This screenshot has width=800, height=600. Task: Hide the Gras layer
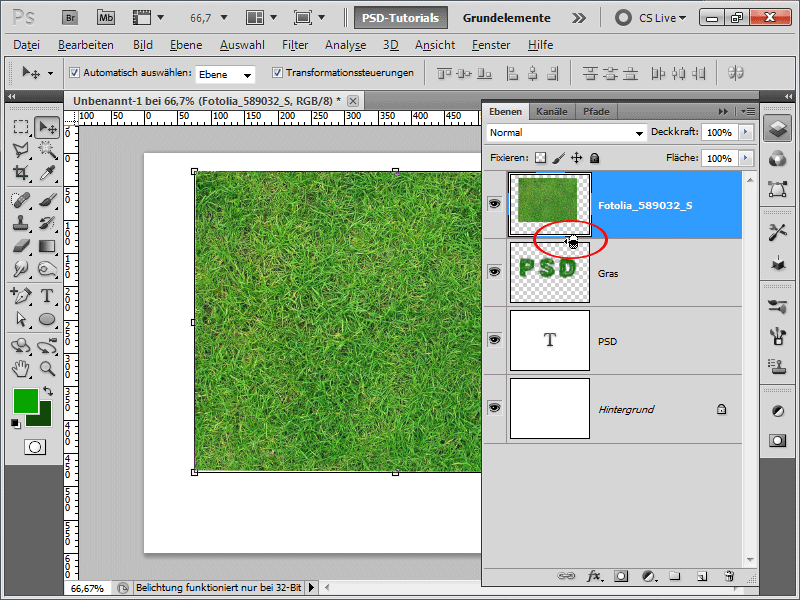[x=494, y=271]
